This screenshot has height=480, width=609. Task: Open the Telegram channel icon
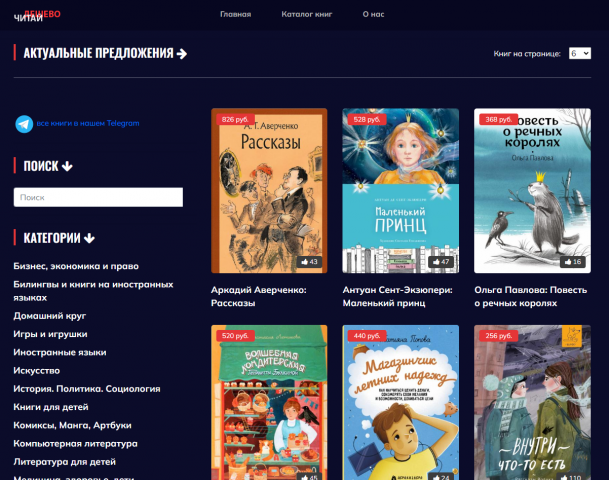[x=24, y=124]
